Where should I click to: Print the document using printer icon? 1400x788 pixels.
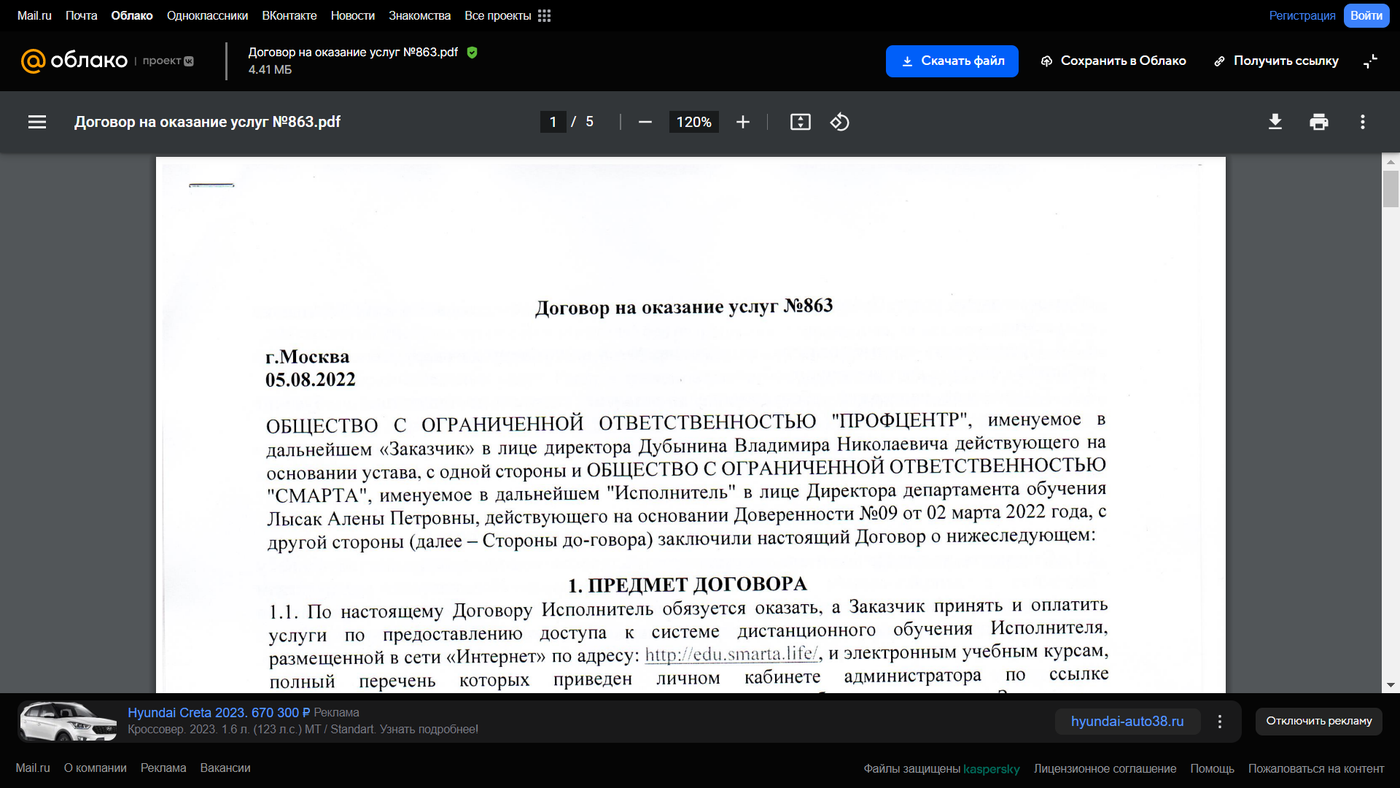(x=1319, y=122)
